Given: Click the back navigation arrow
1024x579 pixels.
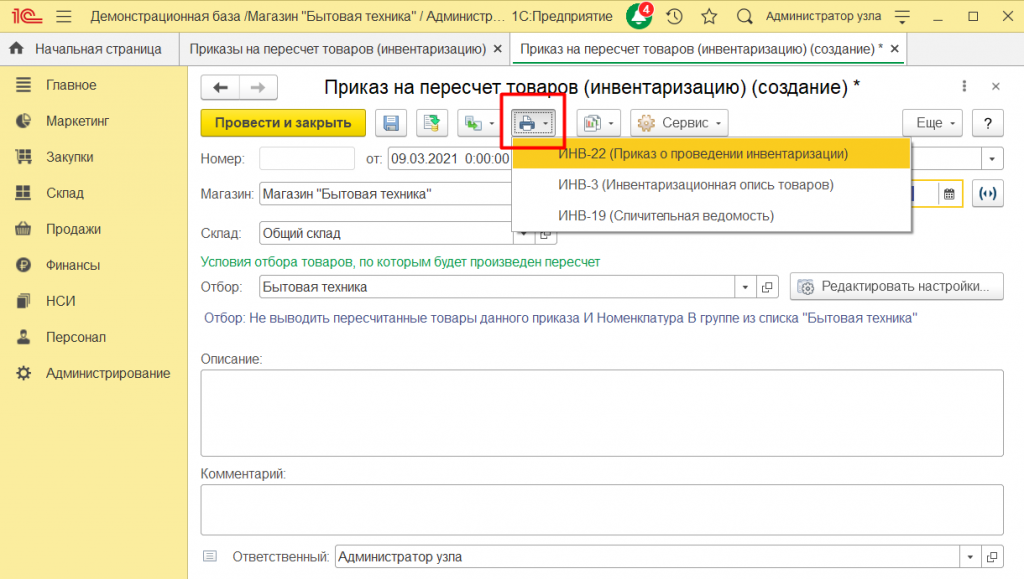Looking at the screenshot, I should (x=220, y=87).
